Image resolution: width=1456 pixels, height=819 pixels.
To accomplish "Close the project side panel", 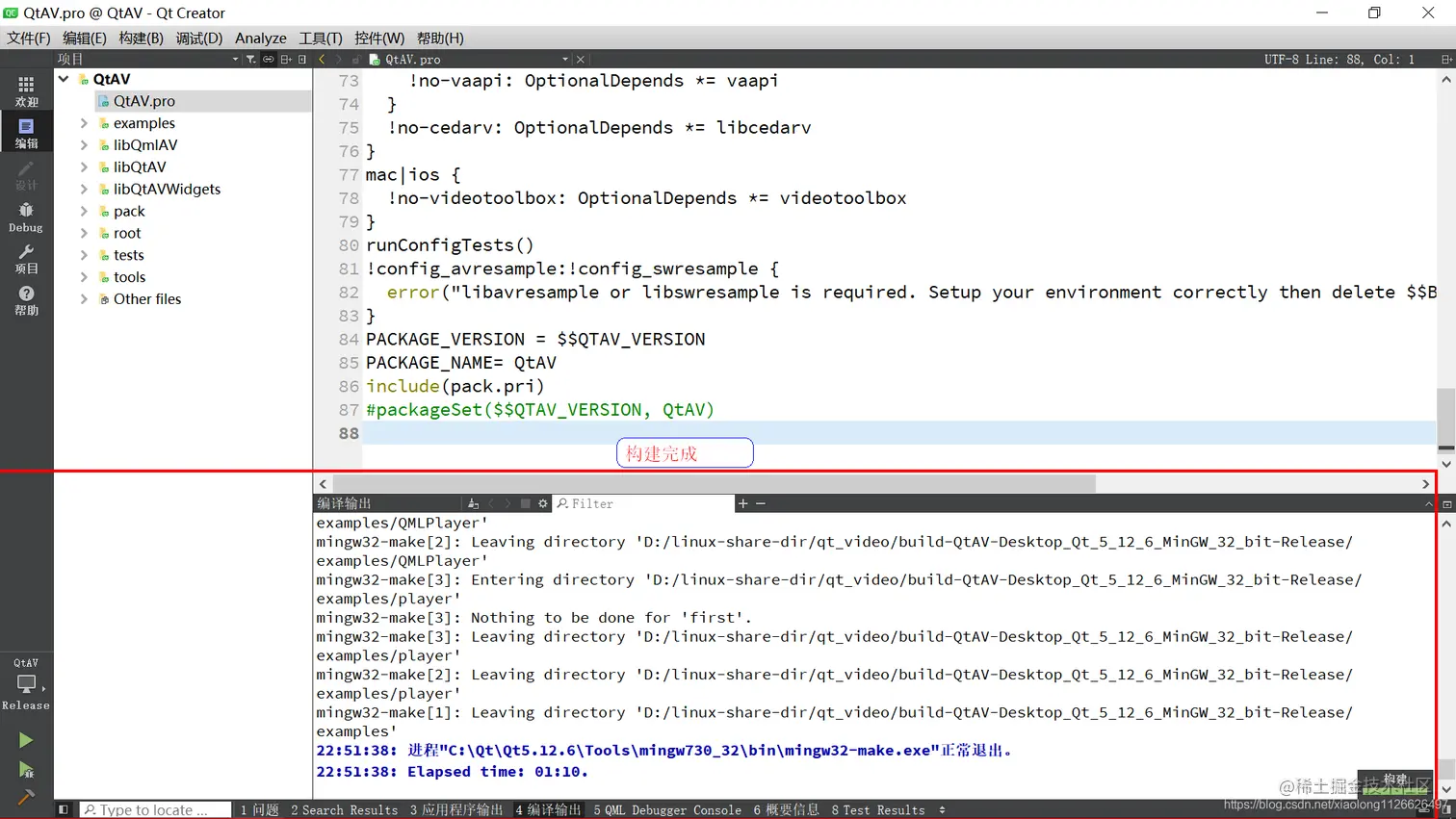I will 302,60.
